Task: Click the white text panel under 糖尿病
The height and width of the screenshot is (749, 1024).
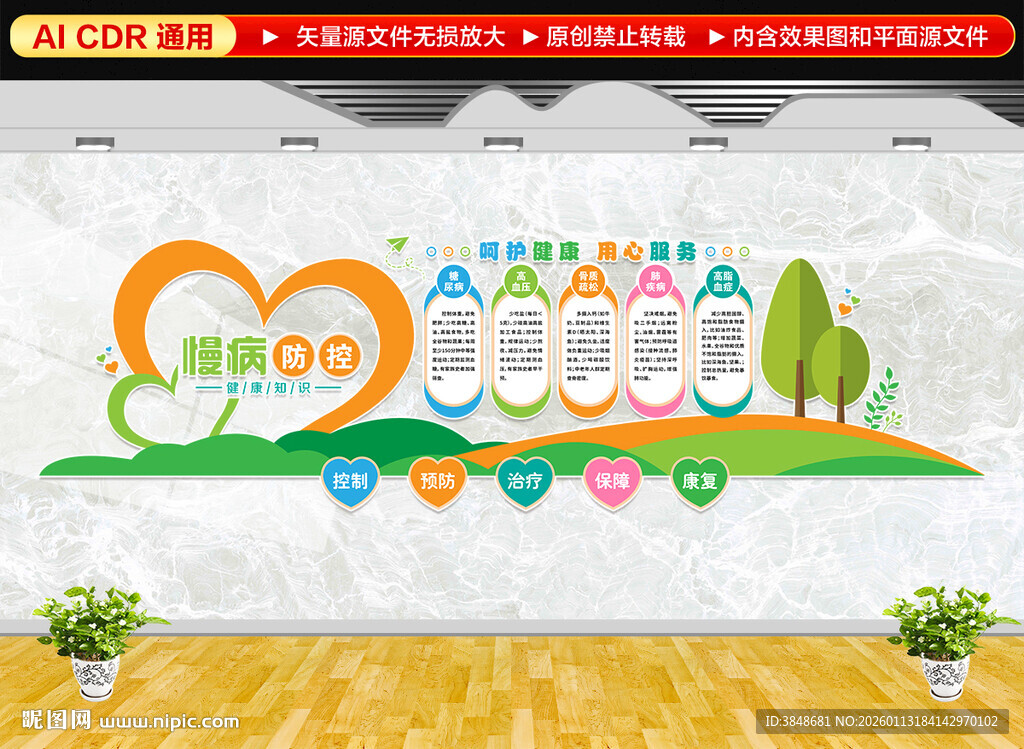Action: point(454,351)
